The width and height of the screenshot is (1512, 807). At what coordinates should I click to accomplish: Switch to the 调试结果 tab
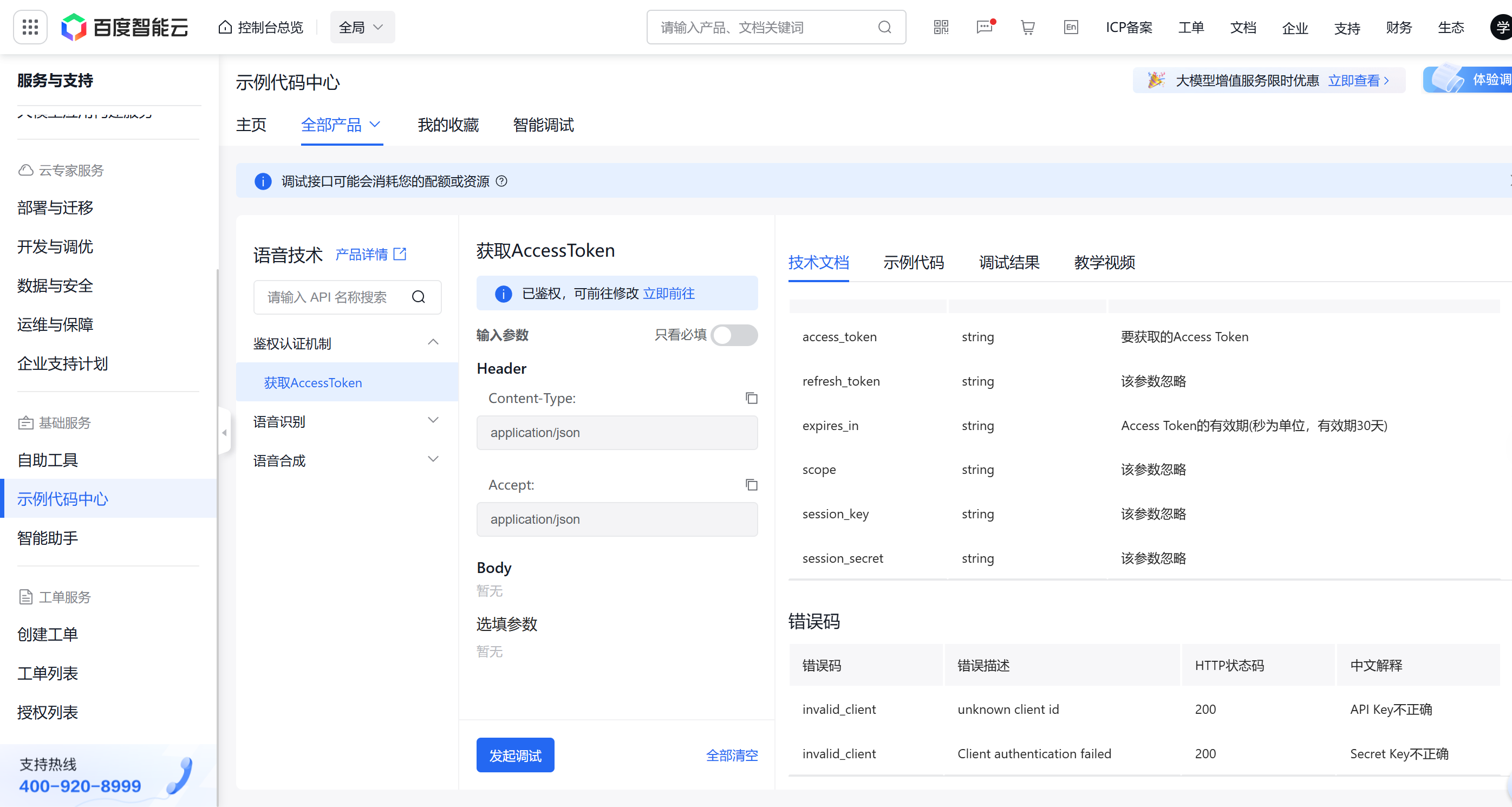1008,263
